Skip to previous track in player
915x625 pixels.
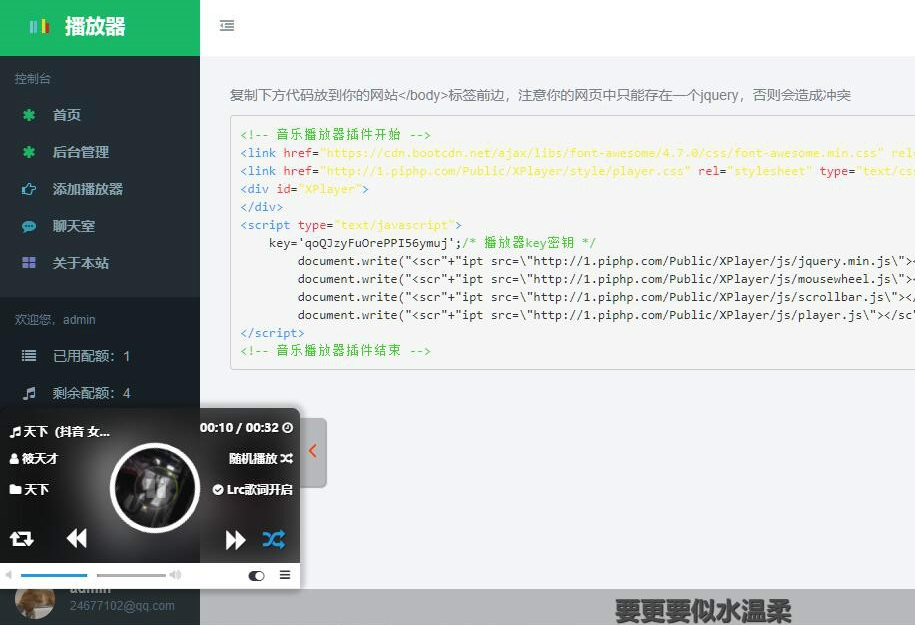tap(76, 538)
